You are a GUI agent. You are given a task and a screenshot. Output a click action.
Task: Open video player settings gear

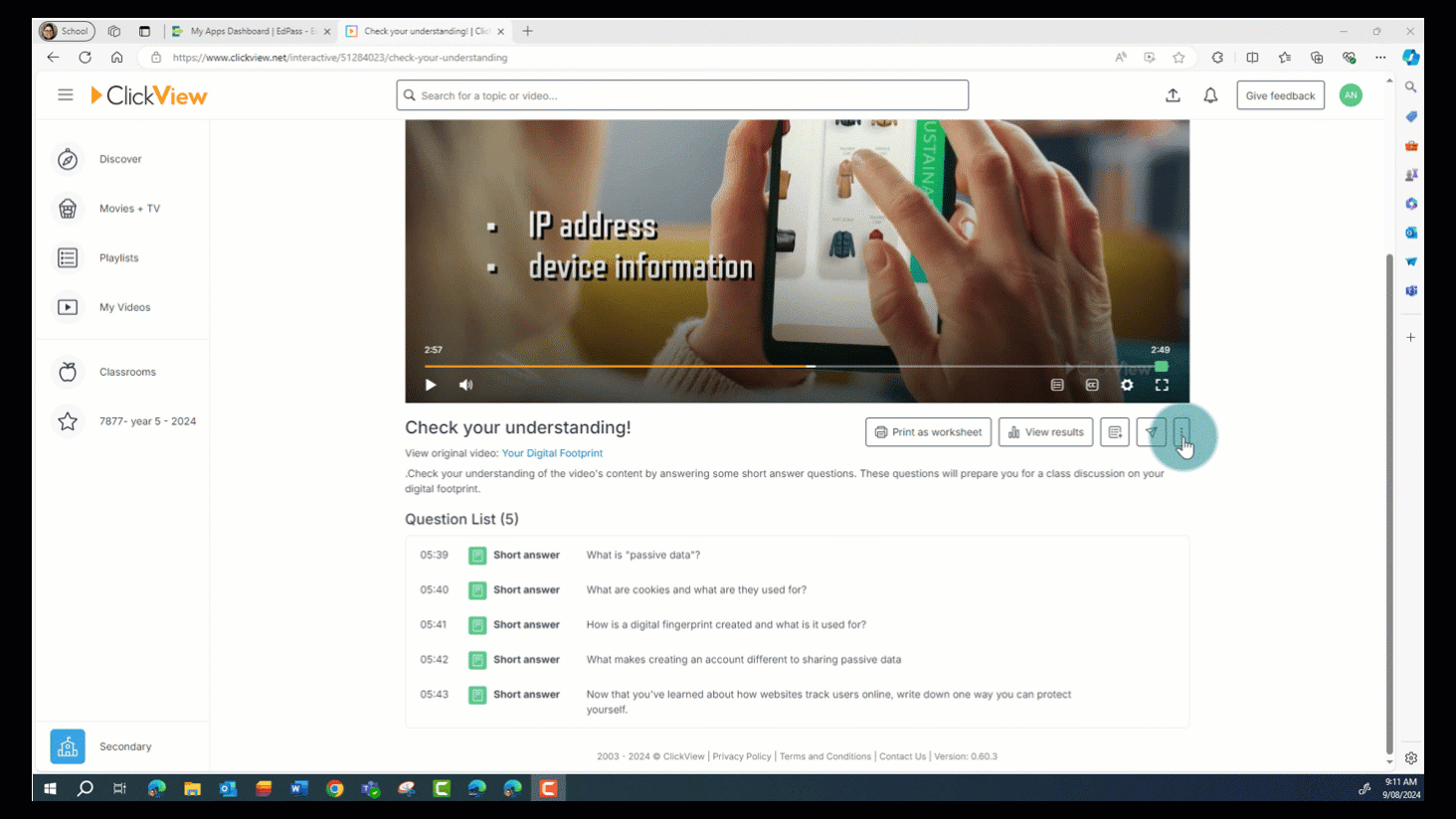[1127, 385]
